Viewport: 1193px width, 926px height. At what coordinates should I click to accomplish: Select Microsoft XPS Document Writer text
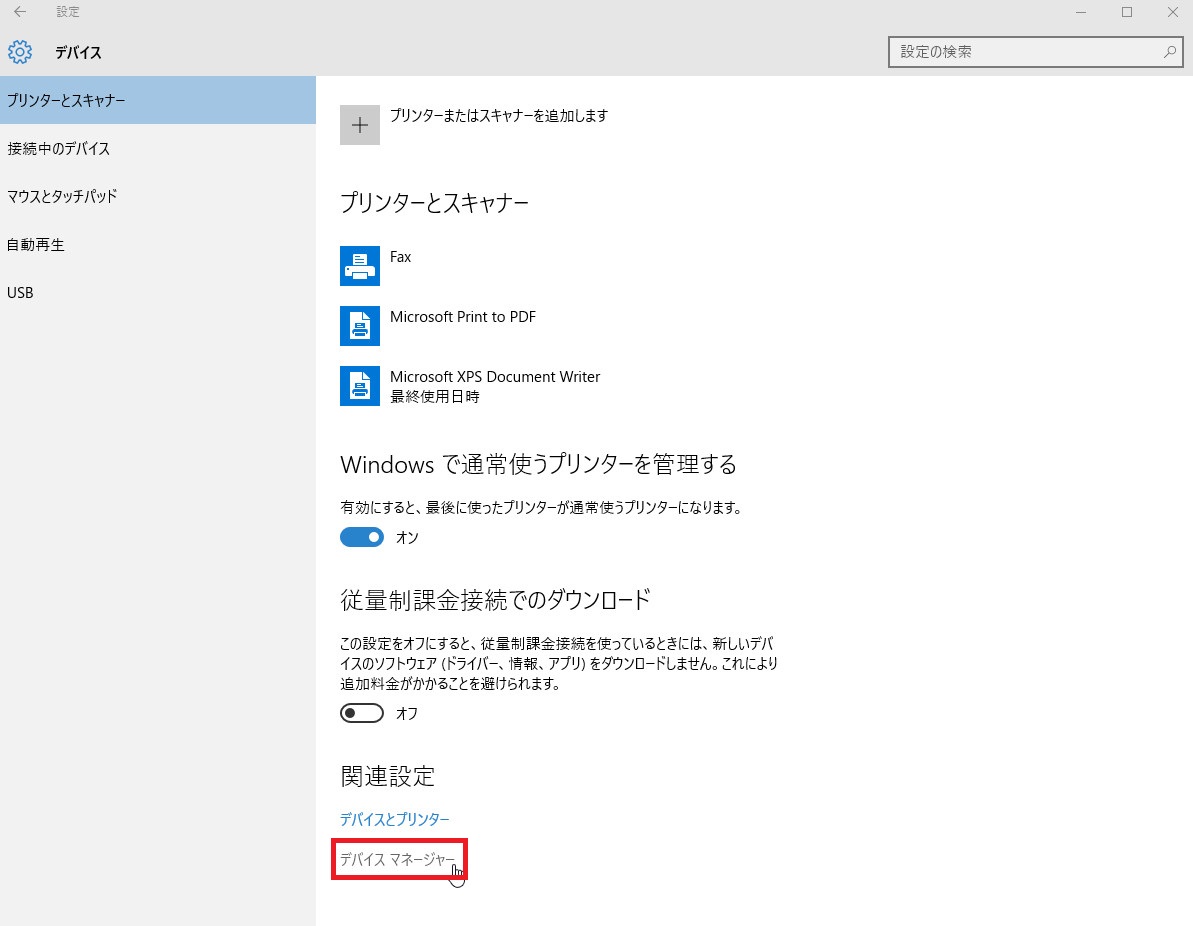coord(495,377)
